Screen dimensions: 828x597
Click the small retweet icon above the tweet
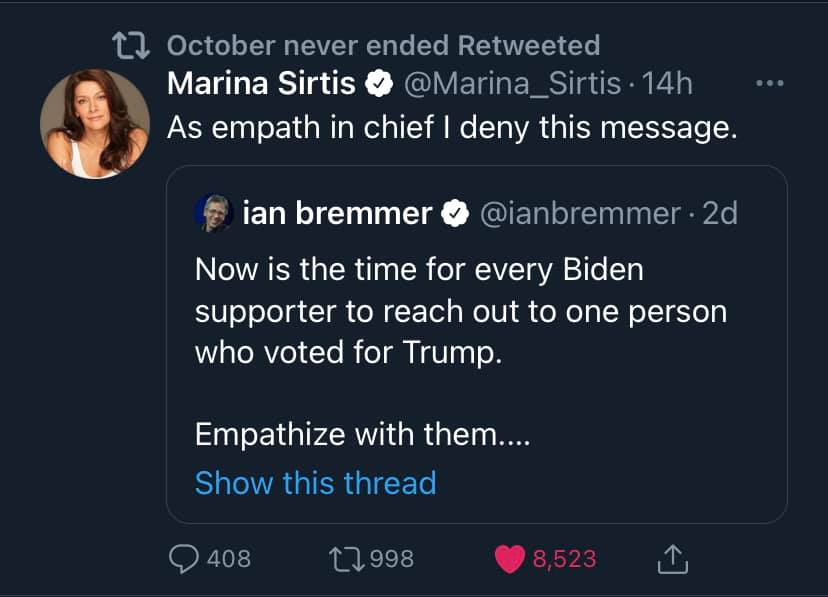pyautogui.click(x=133, y=46)
